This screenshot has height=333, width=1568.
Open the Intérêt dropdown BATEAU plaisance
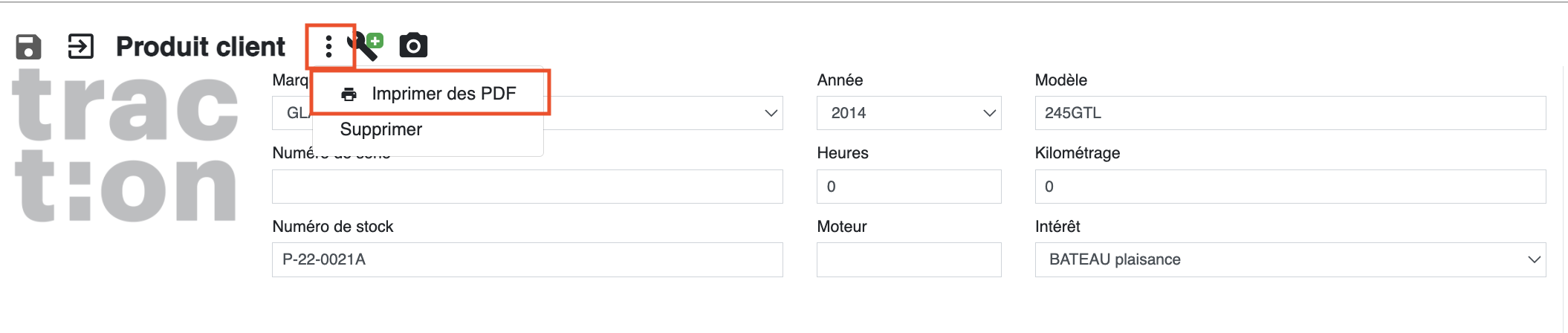click(1290, 259)
